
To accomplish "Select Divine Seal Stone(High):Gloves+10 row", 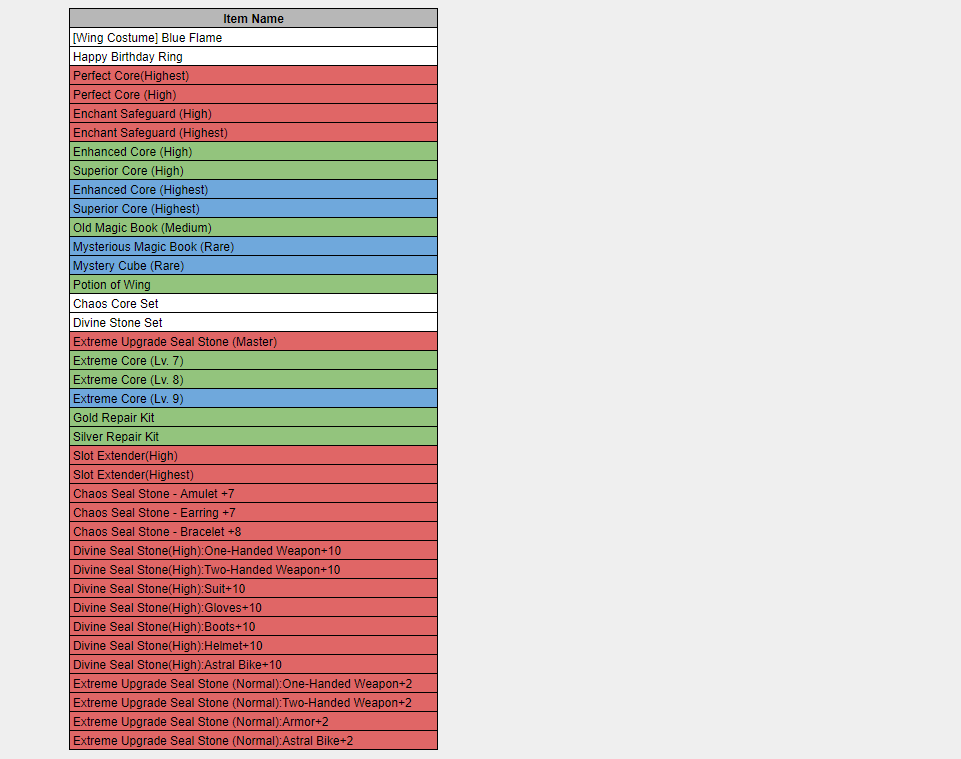I will click(253, 608).
